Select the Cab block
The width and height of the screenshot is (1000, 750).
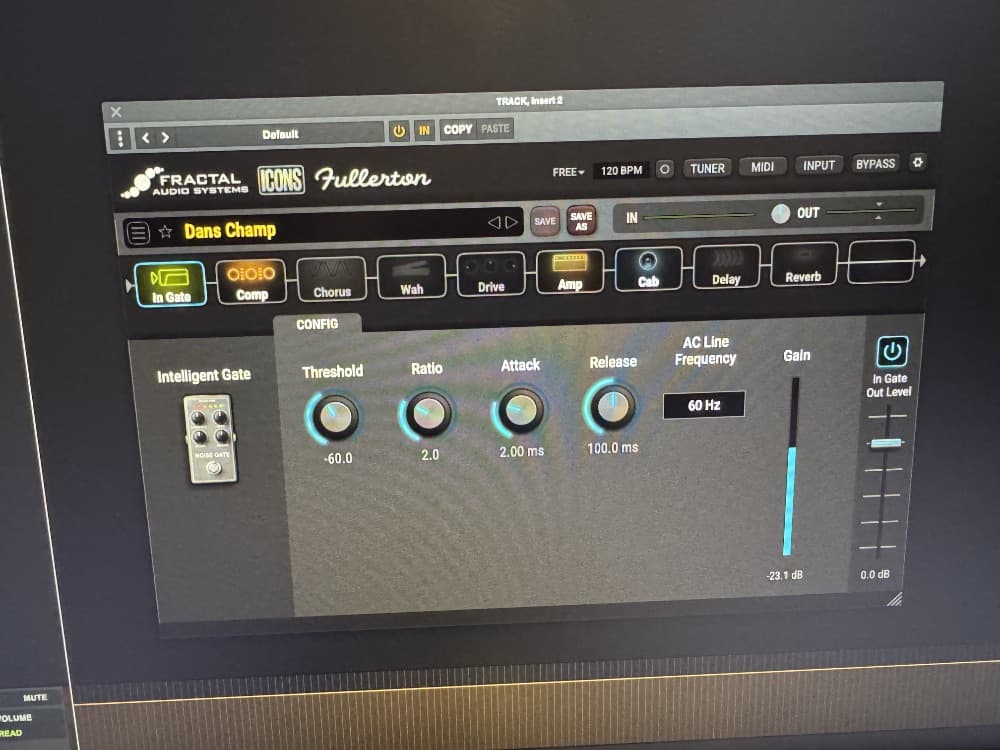tap(648, 269)
